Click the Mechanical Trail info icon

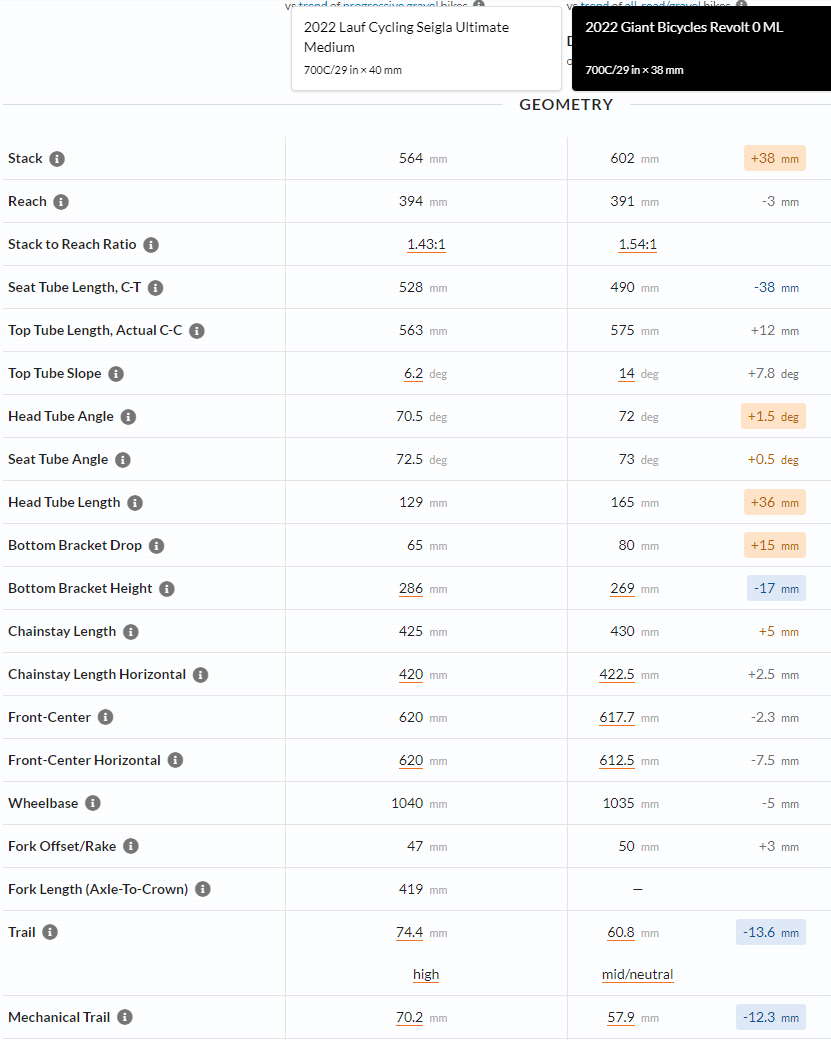tap(125, 1018)
